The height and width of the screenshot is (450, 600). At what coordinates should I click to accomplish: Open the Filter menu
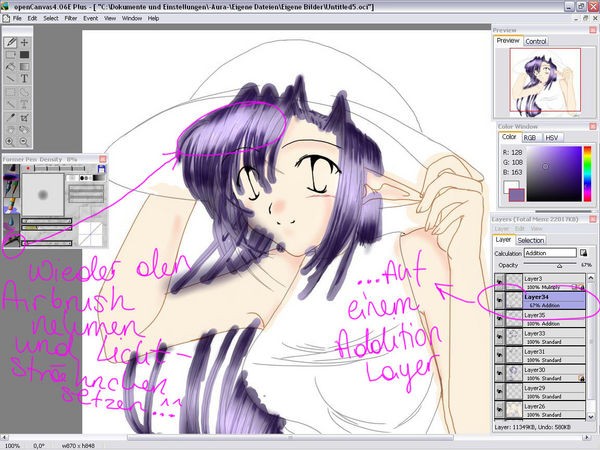coord(69,18)
